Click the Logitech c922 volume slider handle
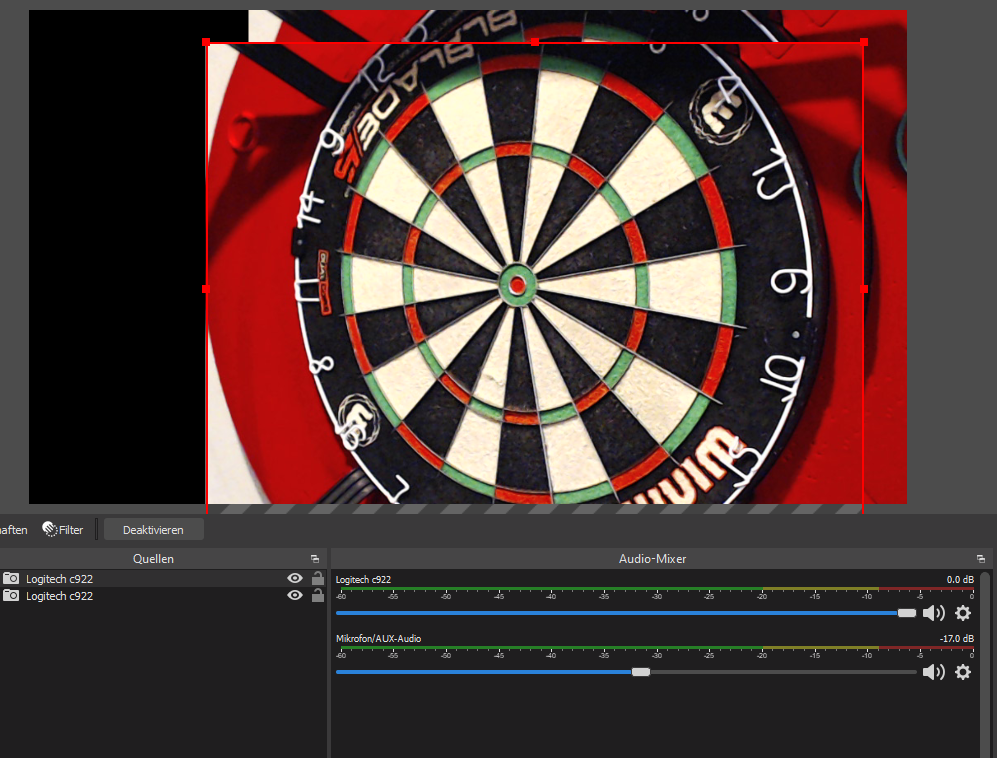997x758 pixels. pyautogui.click(x=907, y=613)
